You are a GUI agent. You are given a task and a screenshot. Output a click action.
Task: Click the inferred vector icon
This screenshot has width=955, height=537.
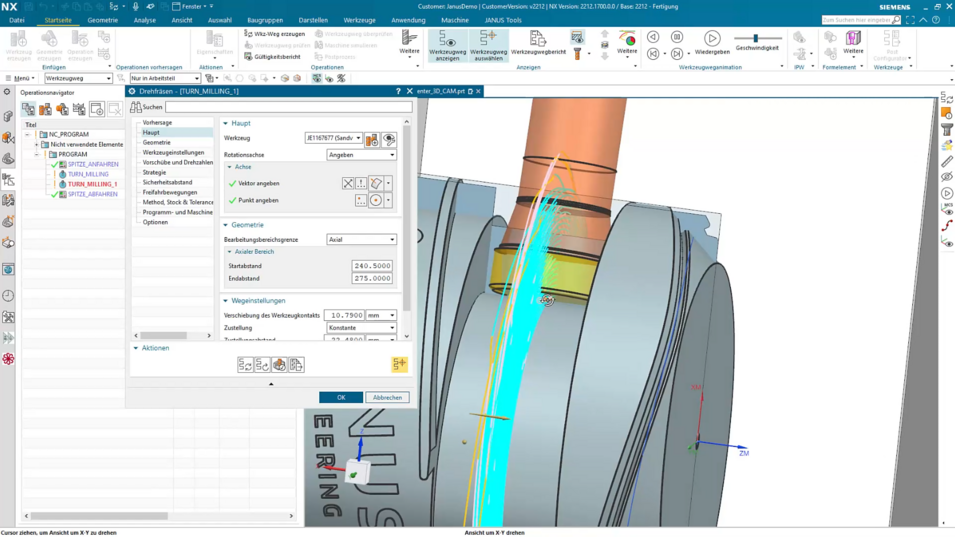tap(376, 183)
